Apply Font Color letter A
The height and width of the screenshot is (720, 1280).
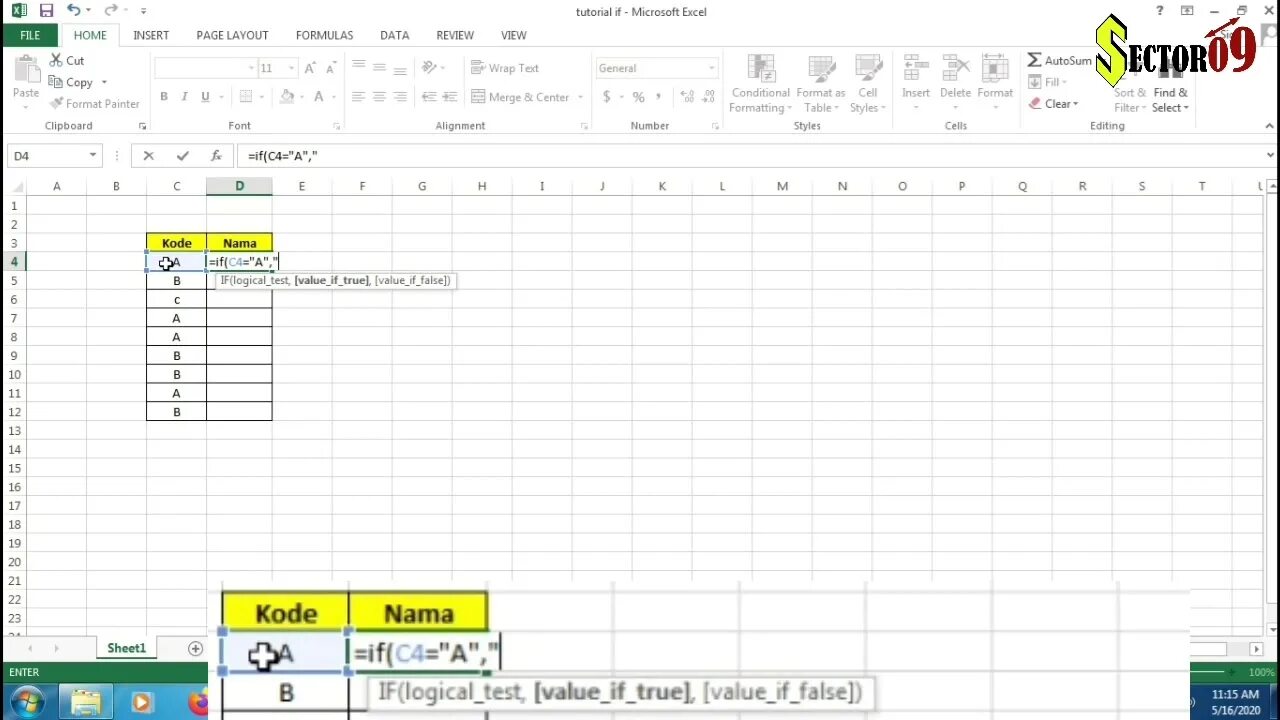click(x=319, y=97)
